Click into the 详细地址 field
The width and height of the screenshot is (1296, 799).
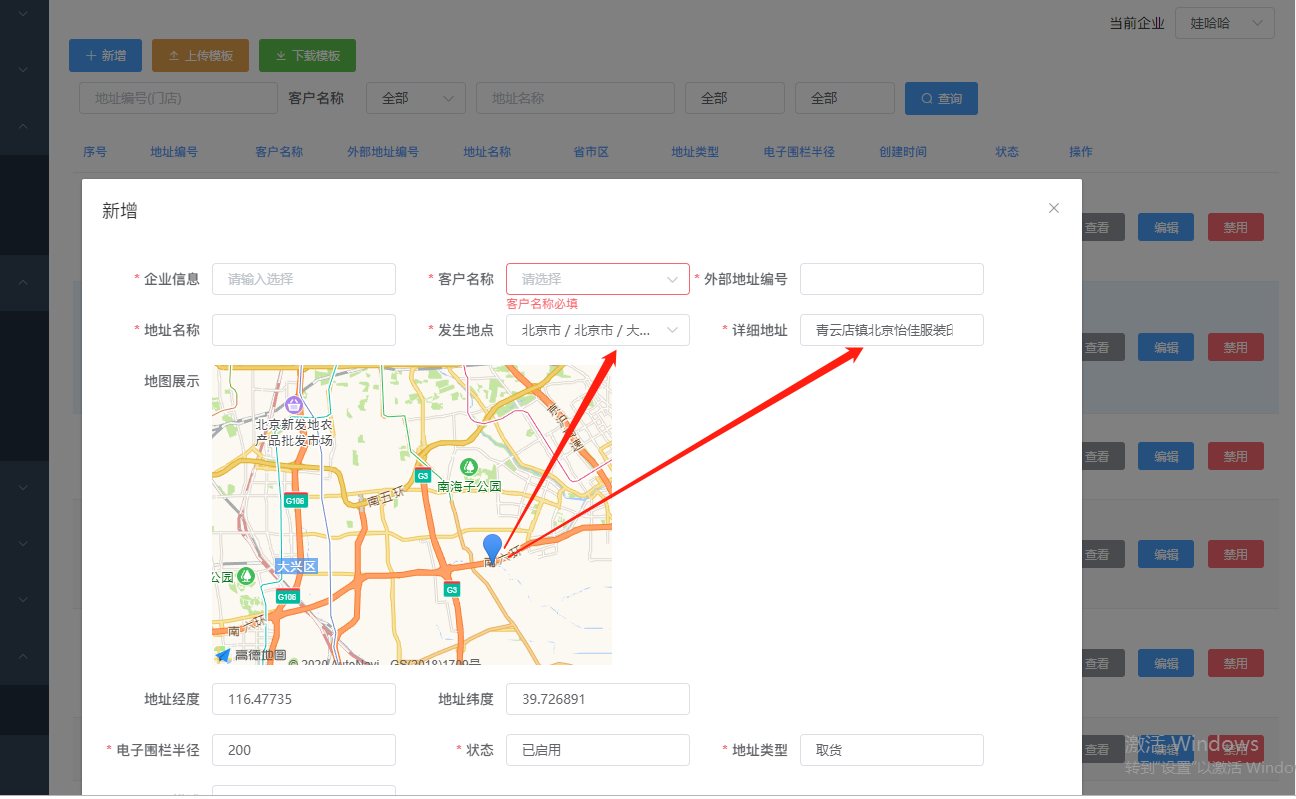(892, 330)
